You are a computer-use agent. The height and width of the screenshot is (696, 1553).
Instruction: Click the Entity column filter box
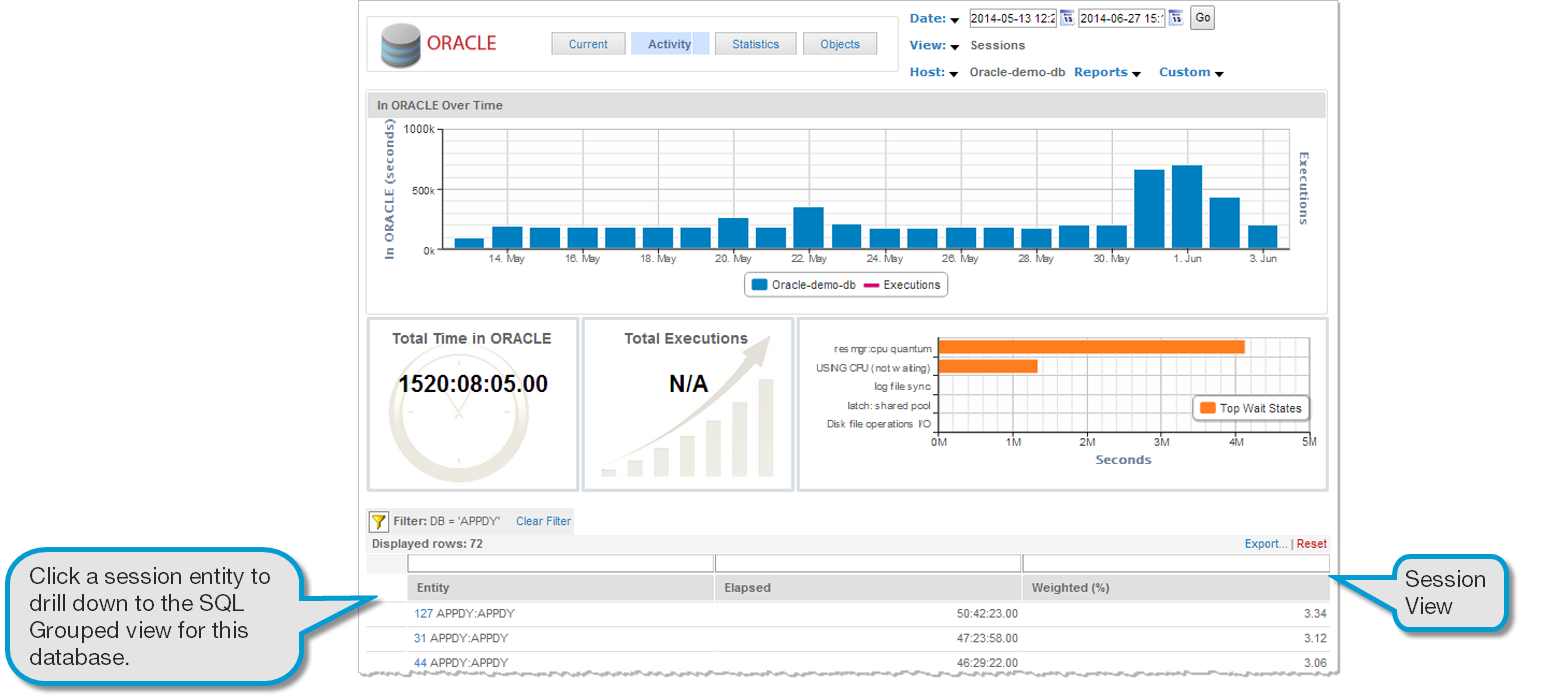561,563
